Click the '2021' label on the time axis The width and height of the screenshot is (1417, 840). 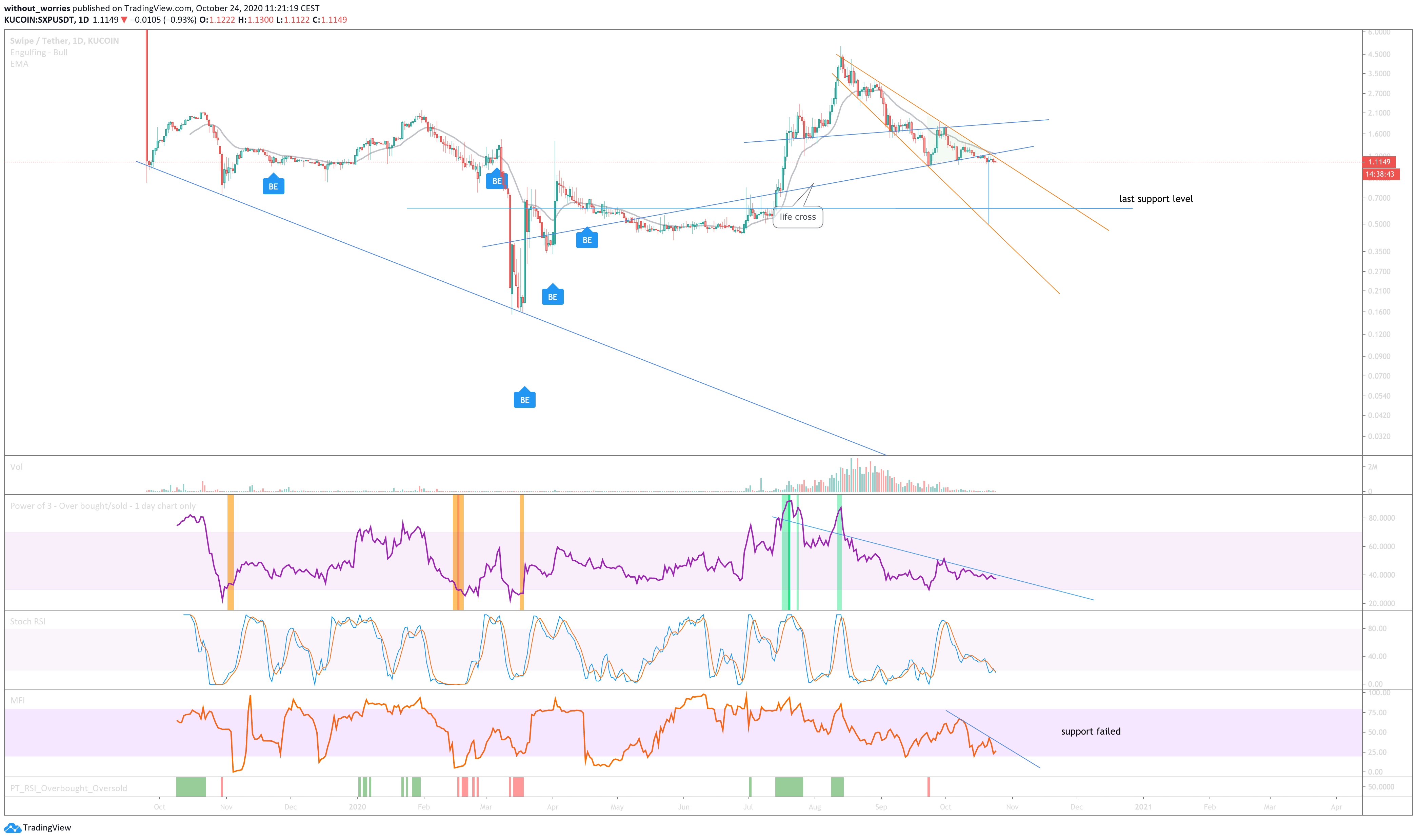tap(1143, 806)
